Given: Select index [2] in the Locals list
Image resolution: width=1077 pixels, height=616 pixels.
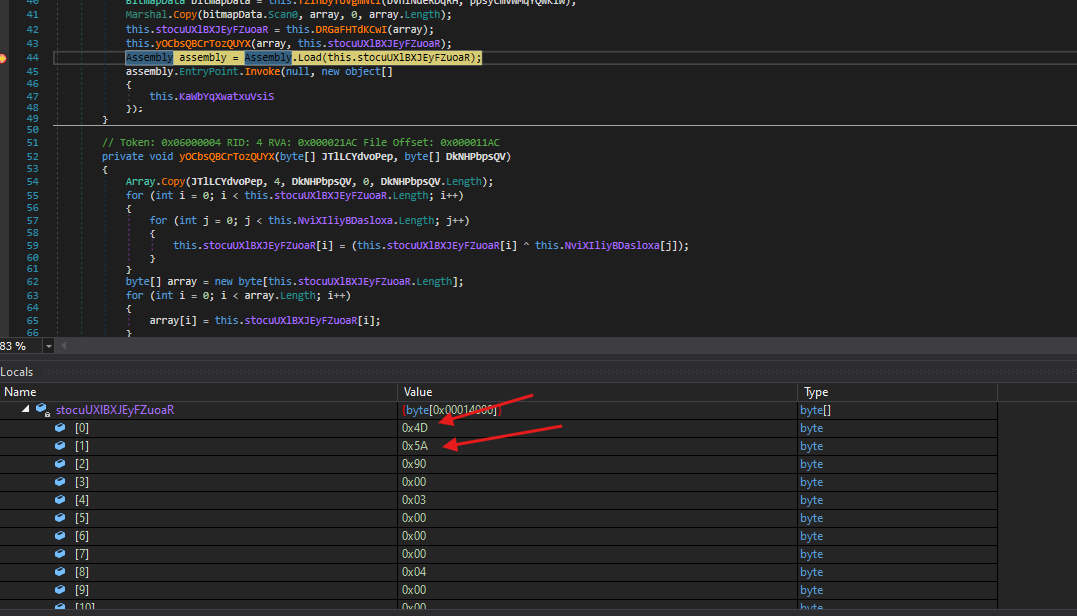Looking at the screenshot, I should (x=82, y=464).
